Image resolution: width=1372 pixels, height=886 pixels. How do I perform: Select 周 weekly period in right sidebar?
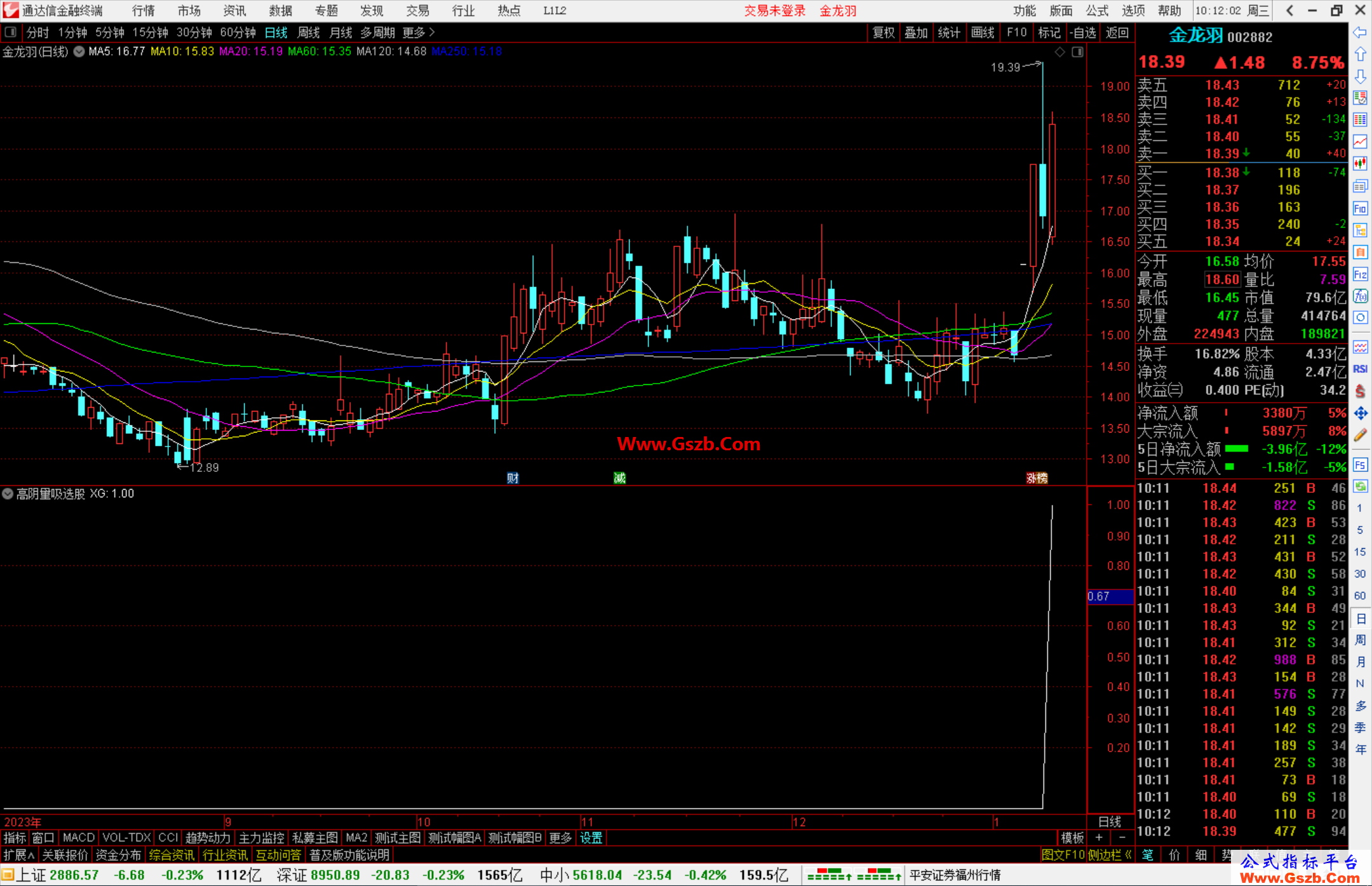(1360, 640)
